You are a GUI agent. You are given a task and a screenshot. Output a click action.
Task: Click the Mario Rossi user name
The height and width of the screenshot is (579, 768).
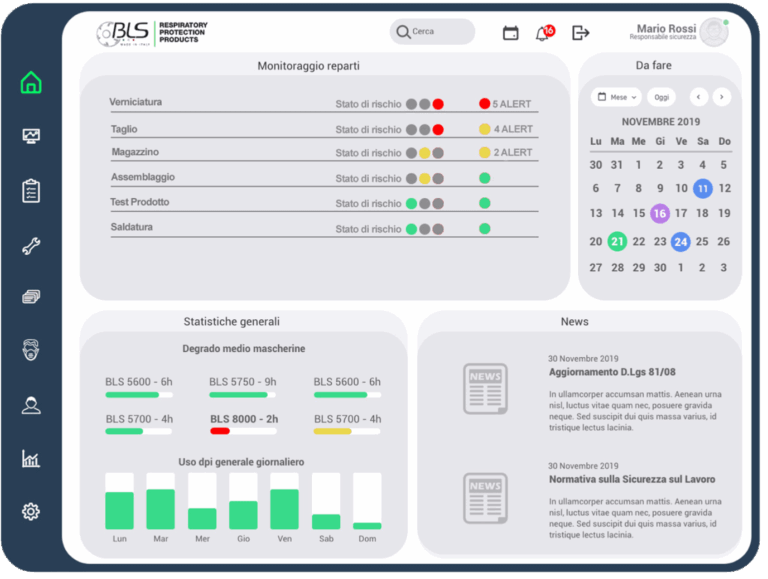[x=666, y=28]
